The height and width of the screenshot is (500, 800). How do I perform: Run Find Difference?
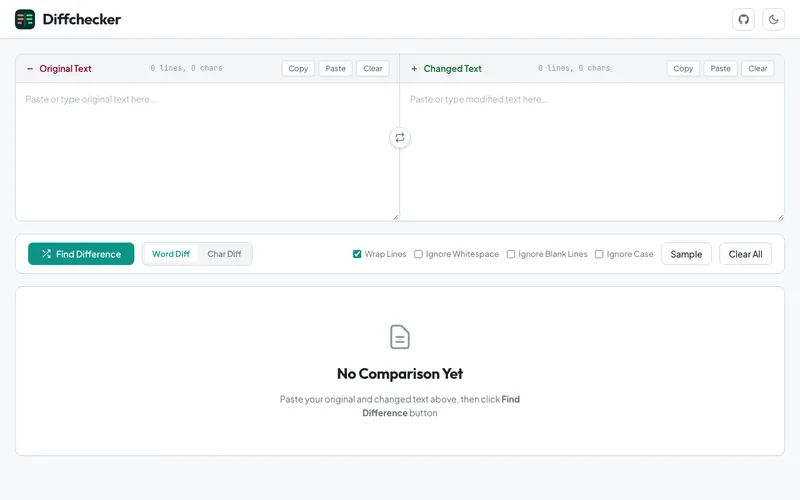[81, 254]
